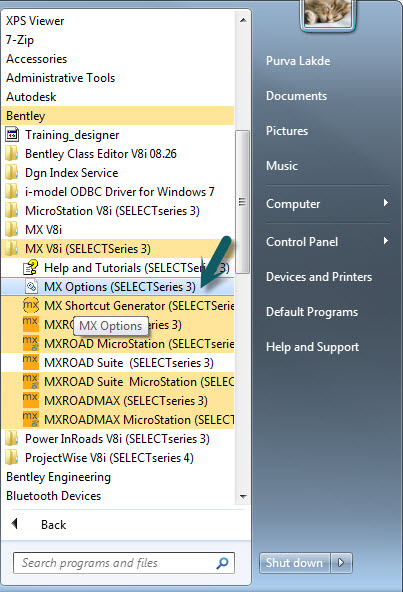This screenshot has width=403, height=592.
Task: Click the search magnifier icon
Action: tap(222, 563)
